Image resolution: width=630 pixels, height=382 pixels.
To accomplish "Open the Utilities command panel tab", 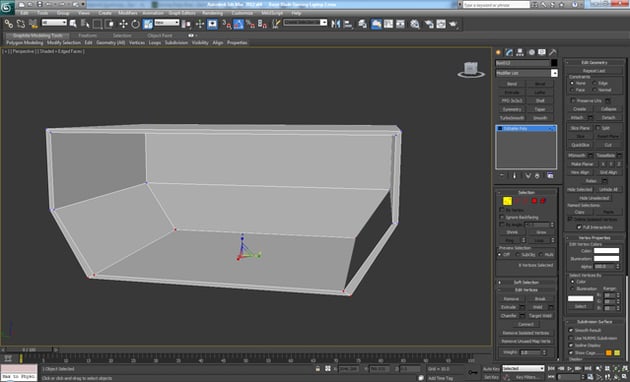I will 553,52.
